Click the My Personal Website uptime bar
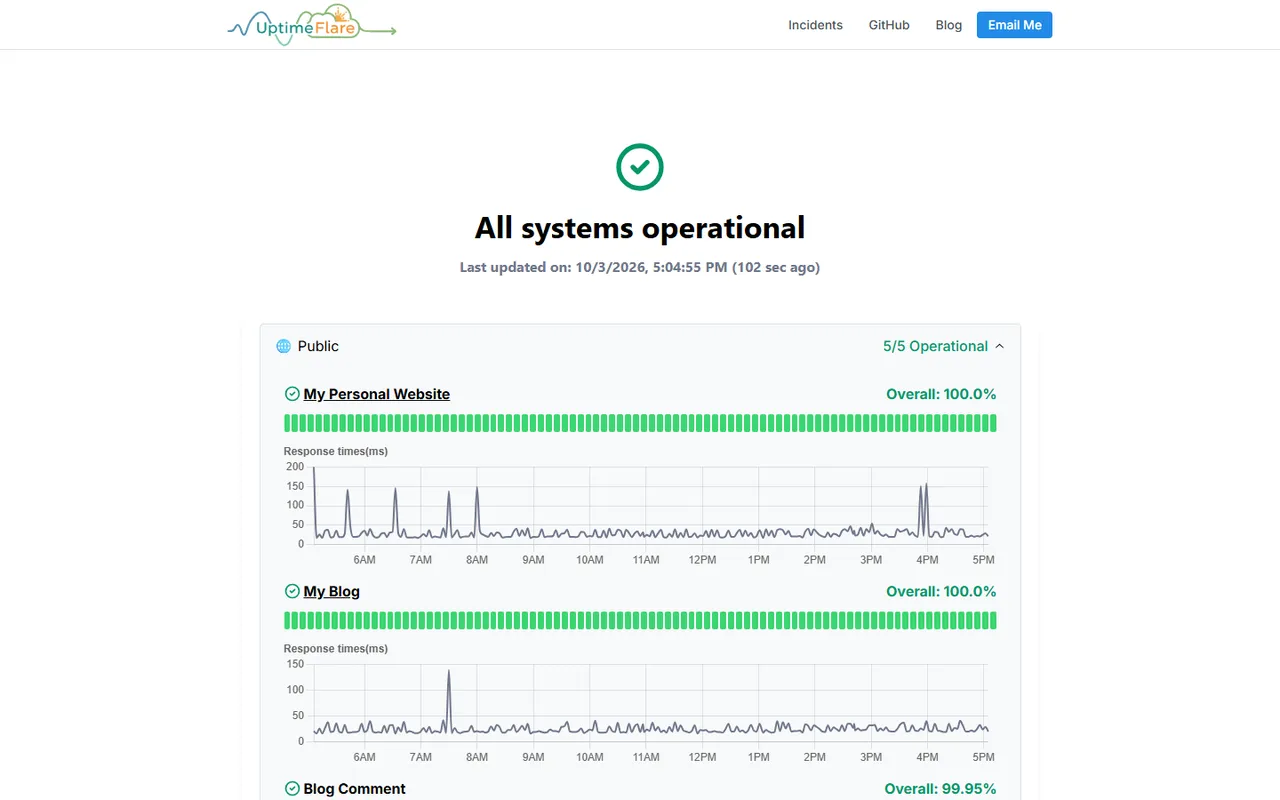 [640, 423]
